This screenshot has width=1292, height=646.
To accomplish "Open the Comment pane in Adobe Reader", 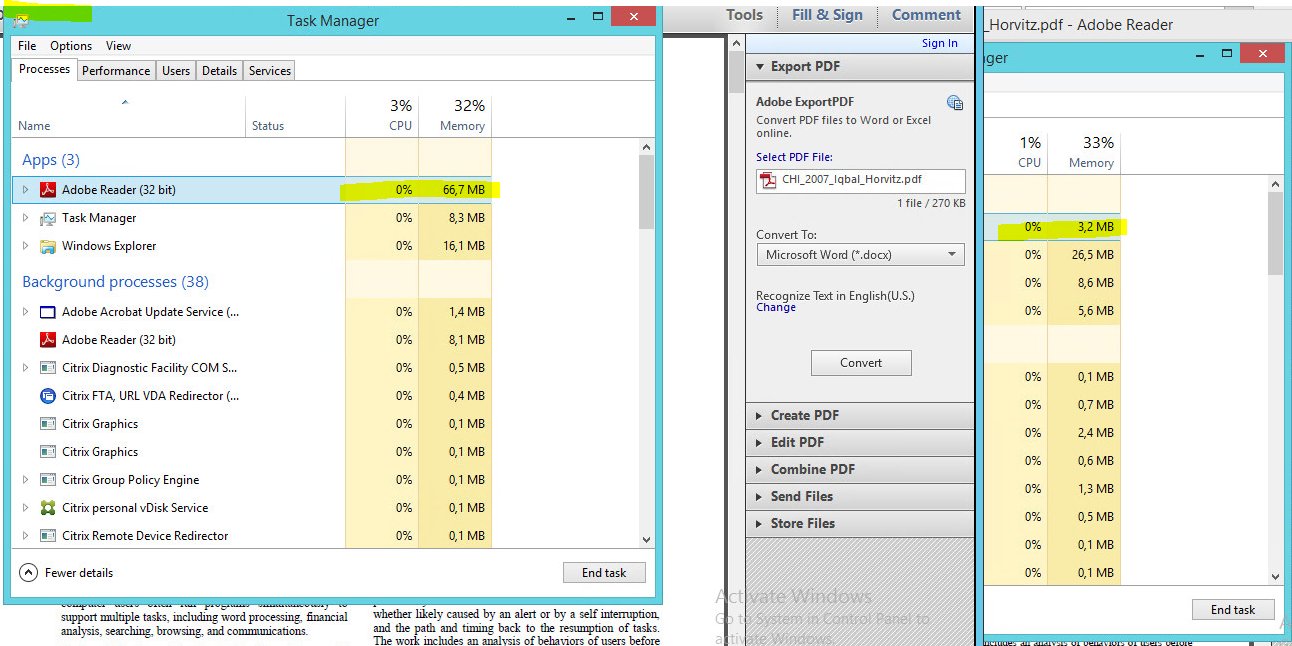I will [x=926, y=15].
